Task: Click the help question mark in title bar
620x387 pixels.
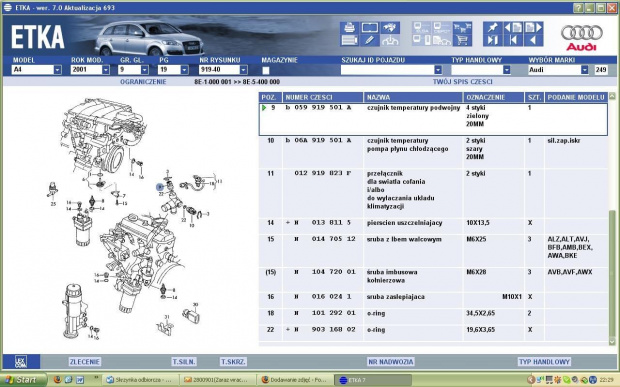Action: point(578,8)
